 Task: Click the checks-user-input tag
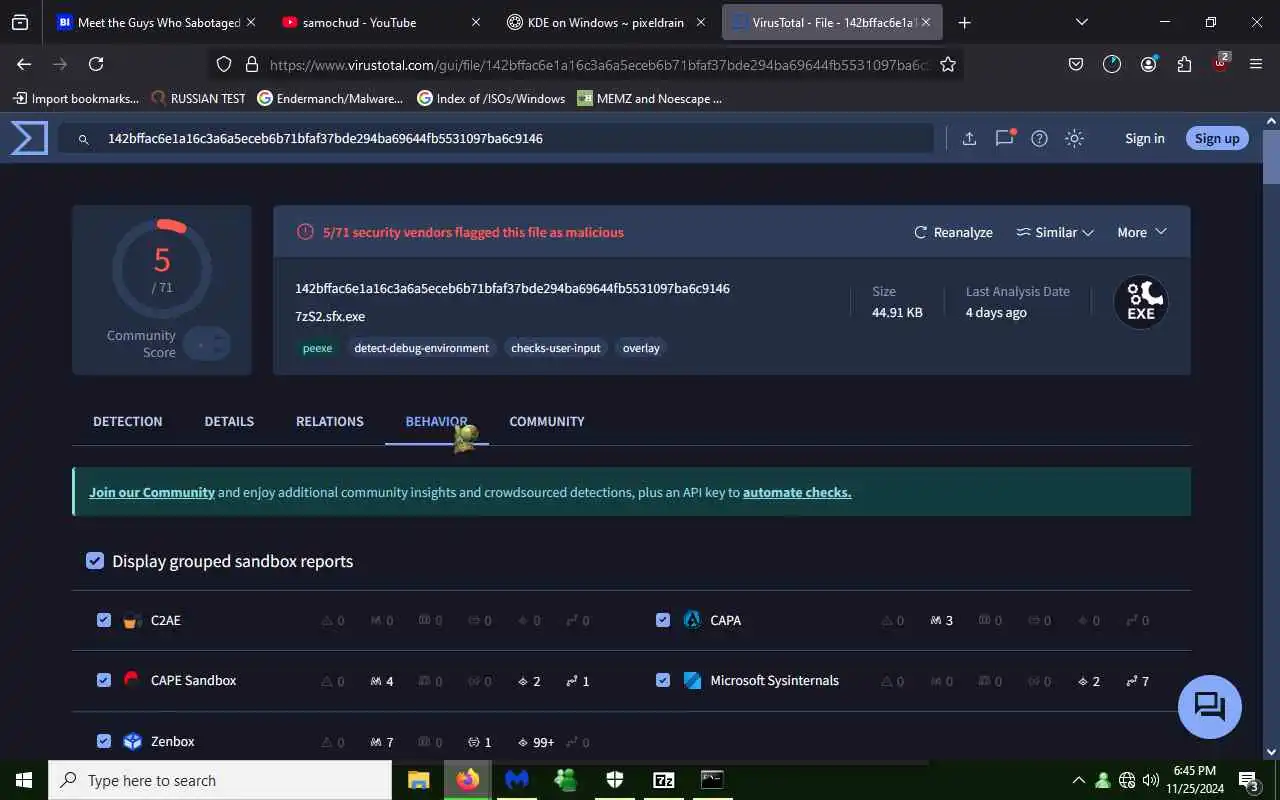(x=555, y=348)
